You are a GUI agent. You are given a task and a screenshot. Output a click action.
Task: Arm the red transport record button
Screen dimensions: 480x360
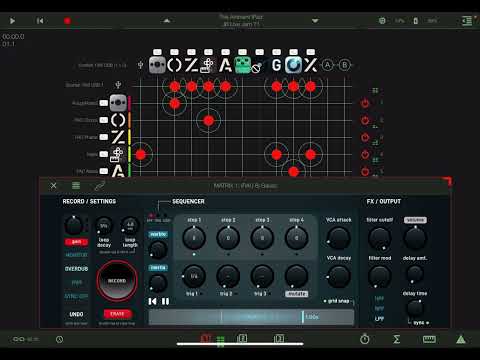click(x=67, y=21)
